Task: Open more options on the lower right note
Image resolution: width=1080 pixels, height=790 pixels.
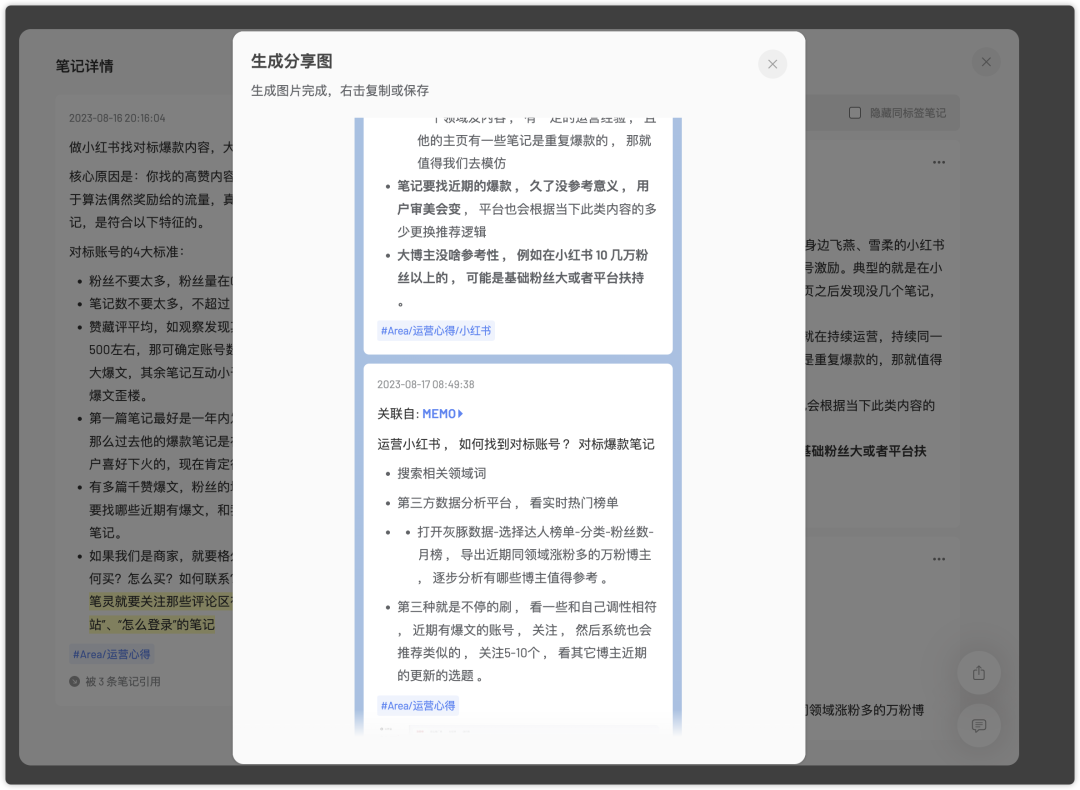Action: tap(938, 559)
